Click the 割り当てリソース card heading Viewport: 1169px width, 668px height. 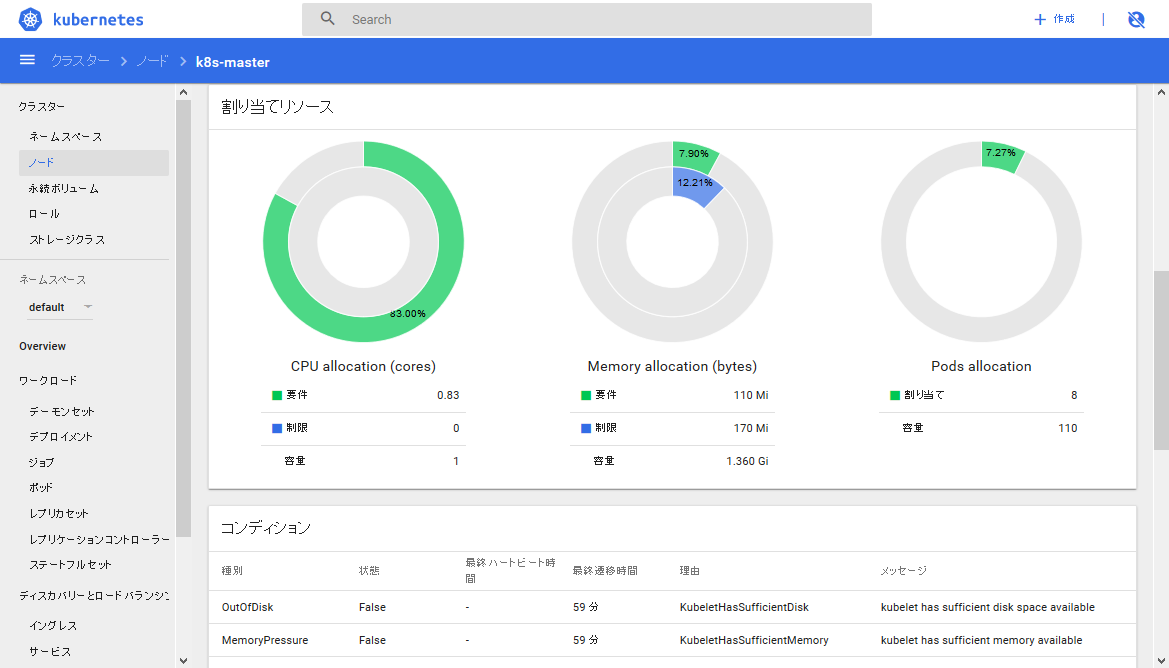point(277,107)
